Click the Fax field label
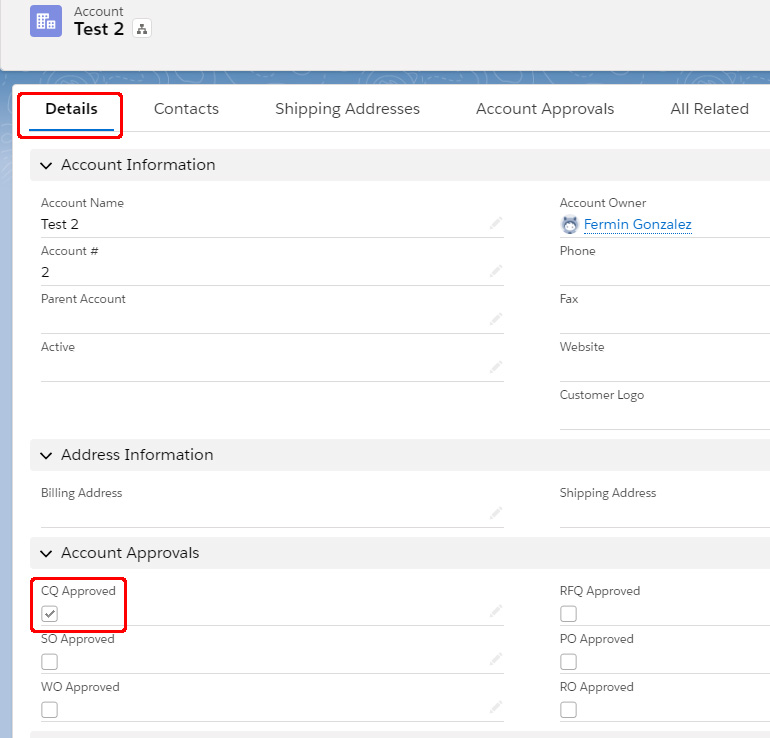The width and height of the screenshot is (770, 738). click(x=569, y=299)
